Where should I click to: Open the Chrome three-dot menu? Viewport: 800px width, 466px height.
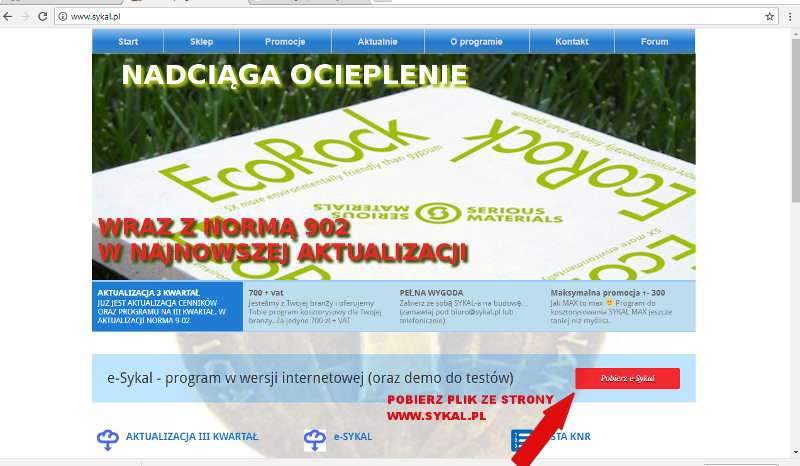[790, 16]
